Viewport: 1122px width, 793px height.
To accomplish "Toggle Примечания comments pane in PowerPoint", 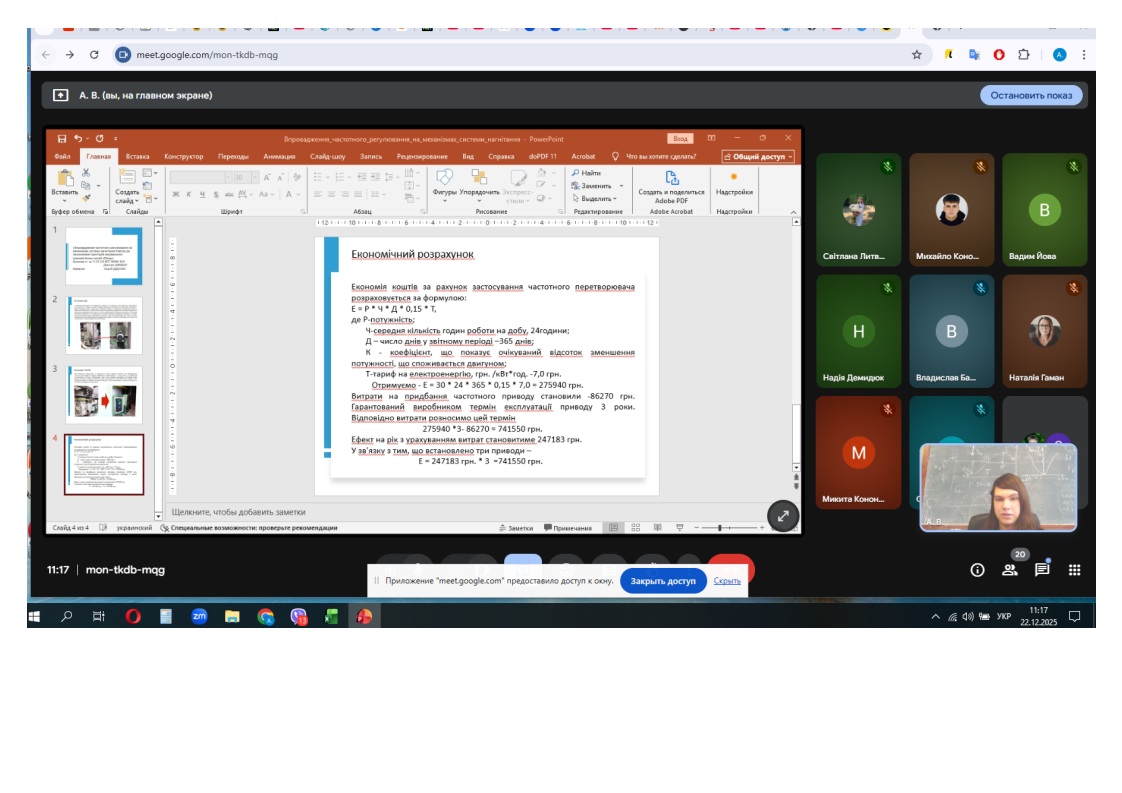I will tap(567, 528).
